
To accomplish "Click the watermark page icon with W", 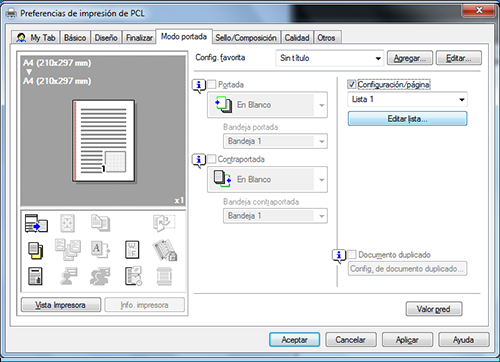I will point(132,250).
